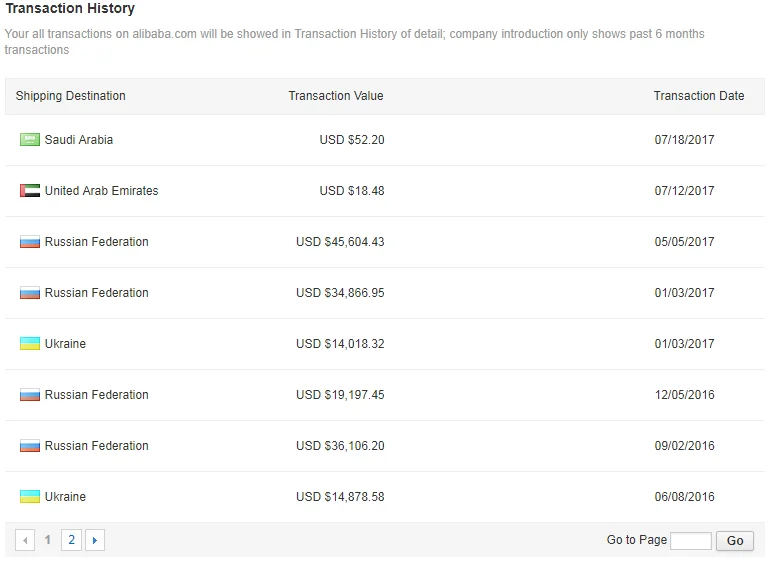This screenshot has height=562, width=777.
Task: Select current page number 1
Action: [48, 541]
